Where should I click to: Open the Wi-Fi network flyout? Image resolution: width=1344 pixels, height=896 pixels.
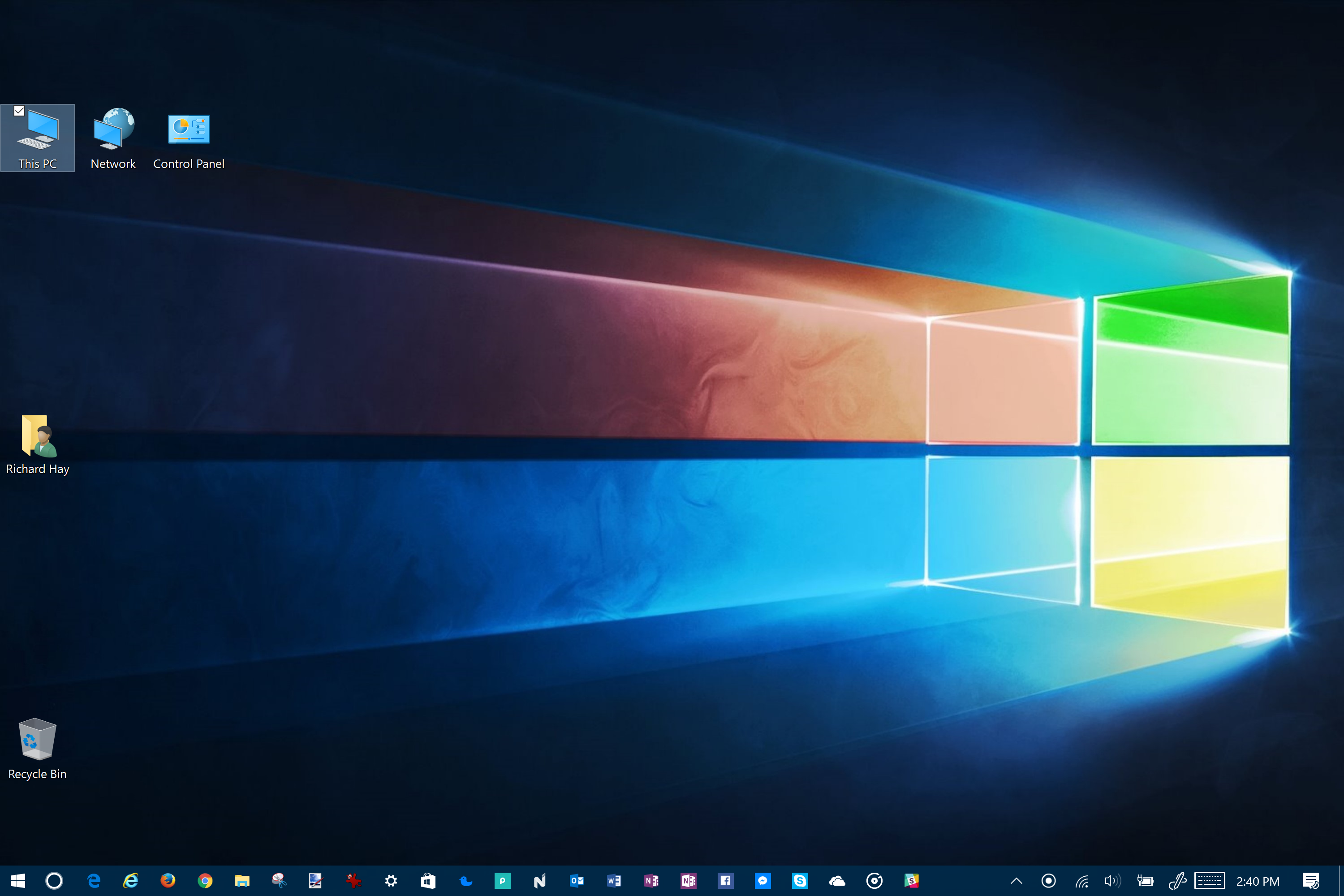(x=1081, y=881)
